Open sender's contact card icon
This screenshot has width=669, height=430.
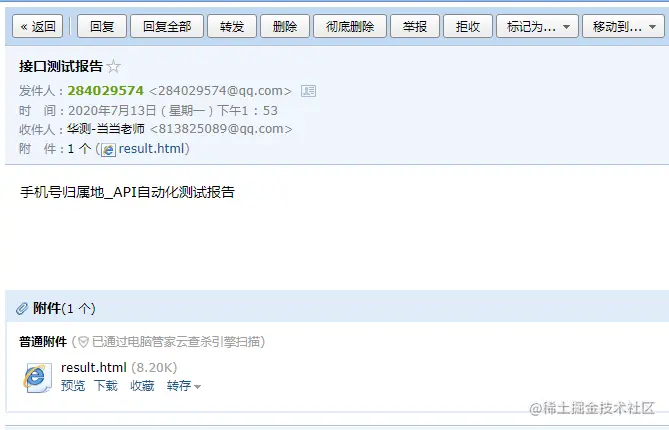308,91
